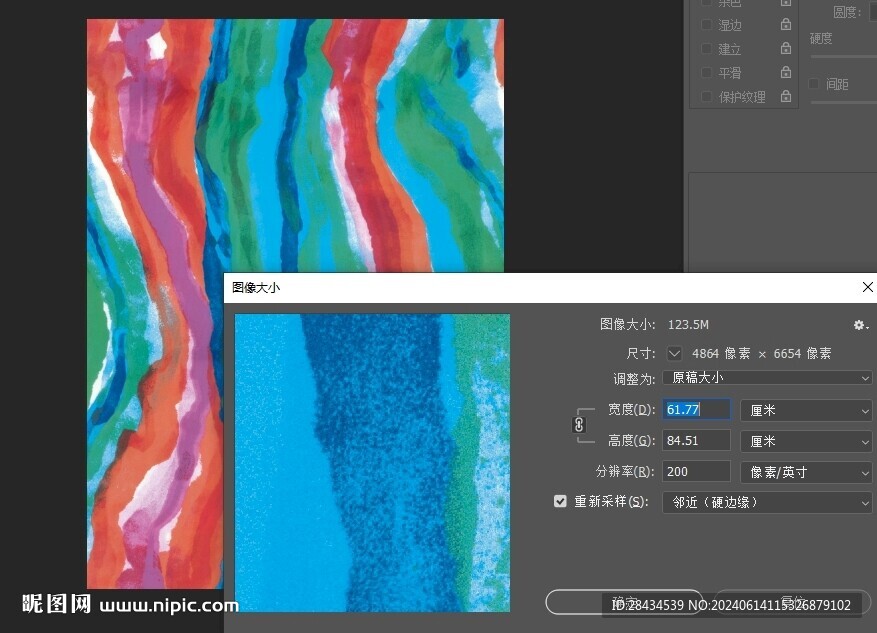Toggle the width-height constrain proportions link icon
Image resolution: width=877 pixels, height=633 pixels.
579,425
